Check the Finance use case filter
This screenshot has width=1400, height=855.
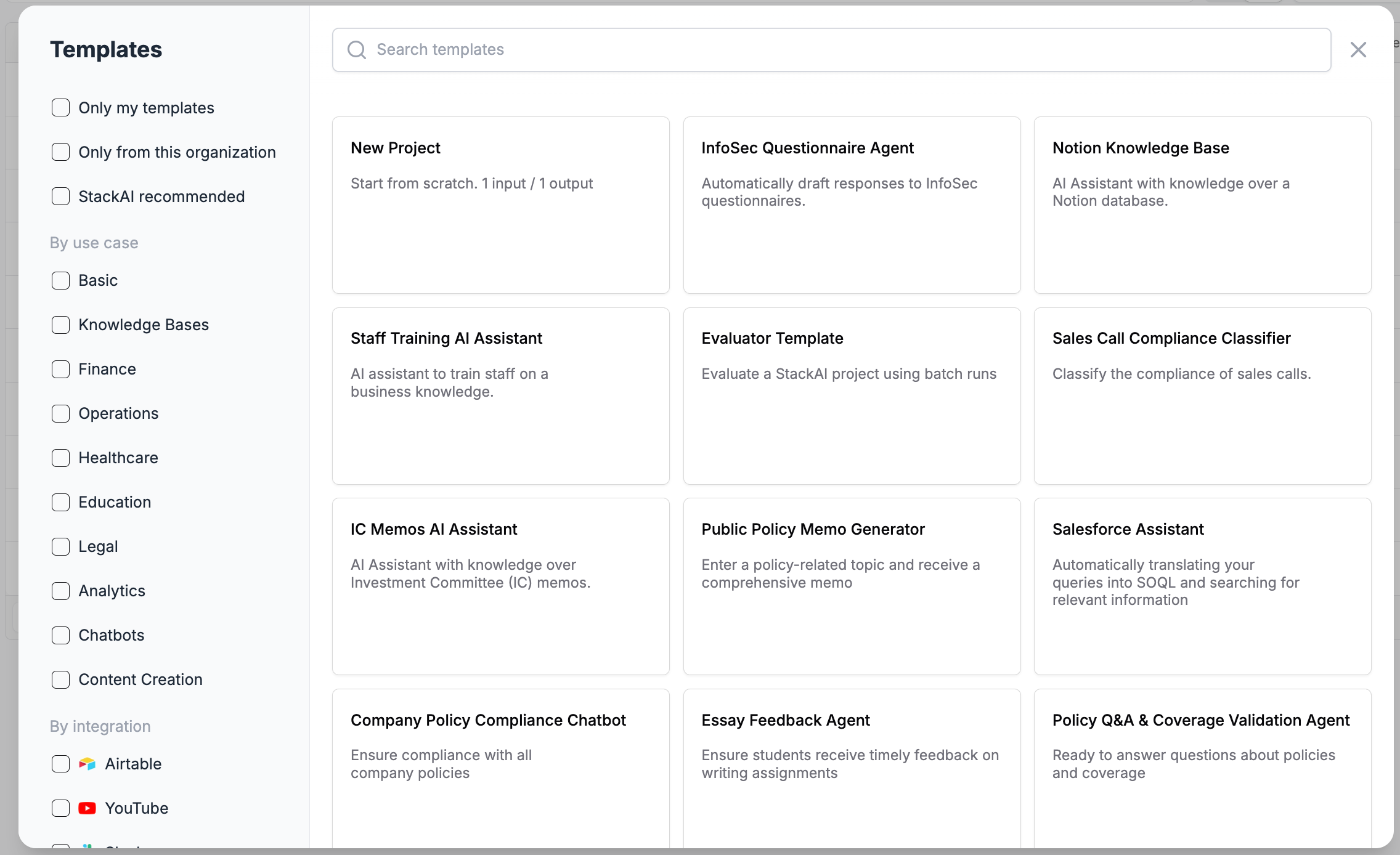(60, 369)
